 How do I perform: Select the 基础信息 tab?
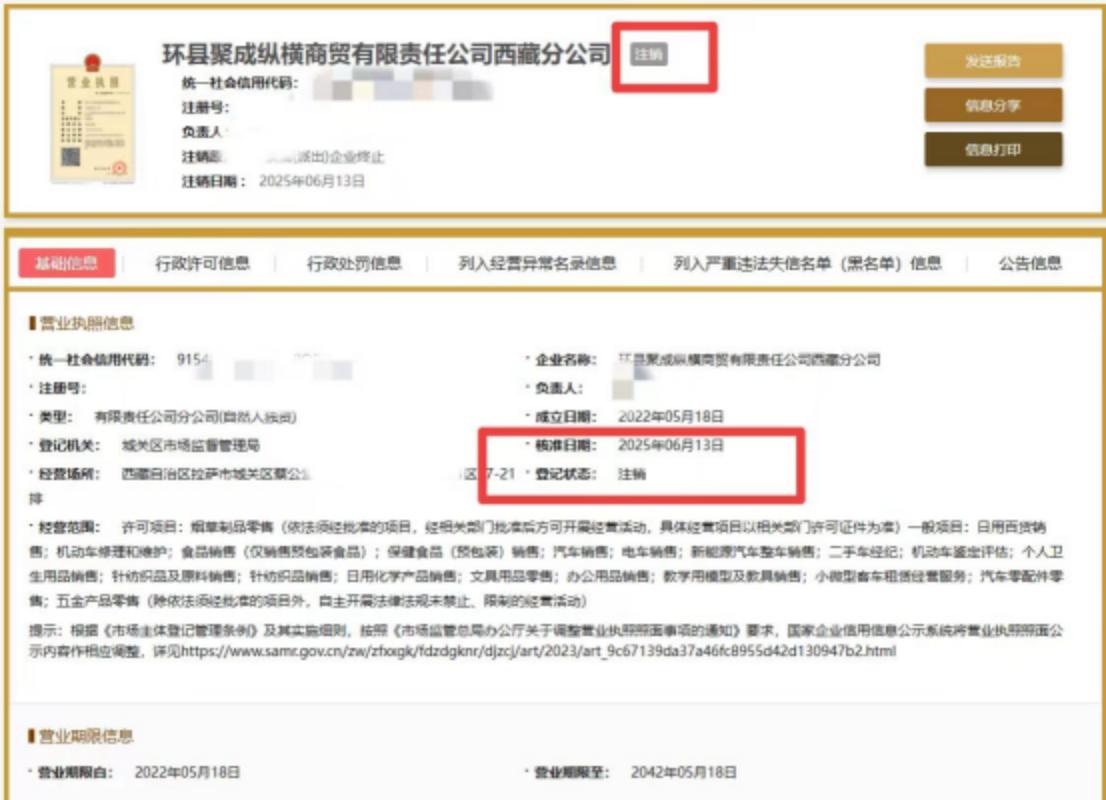pos(67,264)
